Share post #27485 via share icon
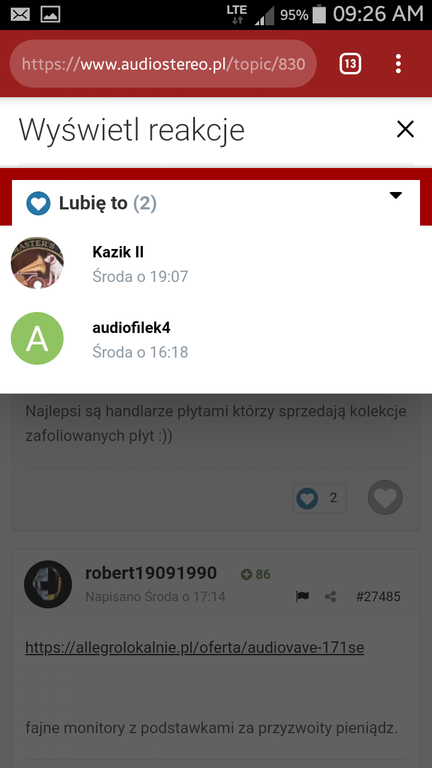Screen dimensions: 432x768 click(331, 597)
